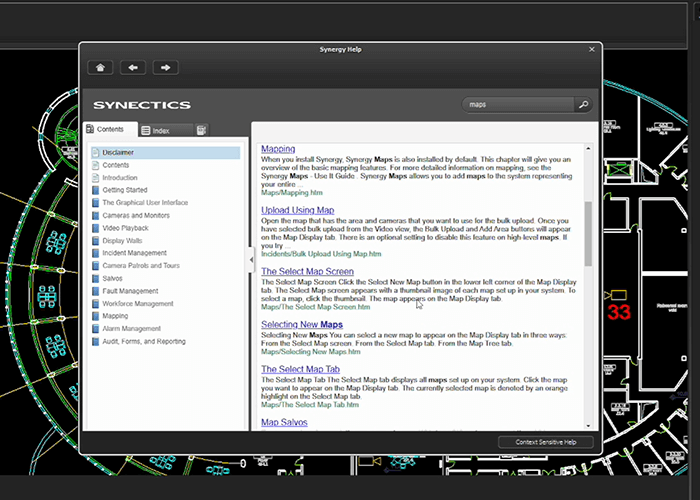Viewport: 700px width, 500px height.
Task: Click the page icon beside Disclaimer
Action: click(95, 153)
